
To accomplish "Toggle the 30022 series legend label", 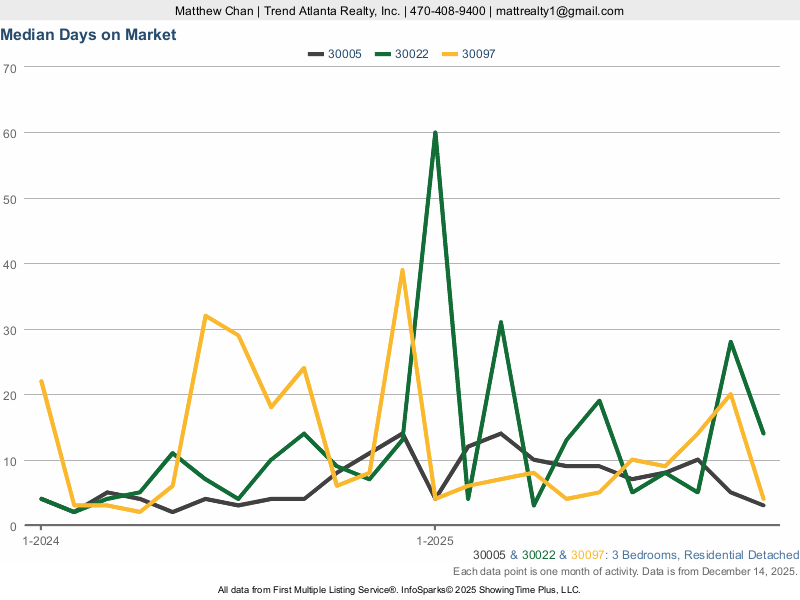I will click(412, 54).
